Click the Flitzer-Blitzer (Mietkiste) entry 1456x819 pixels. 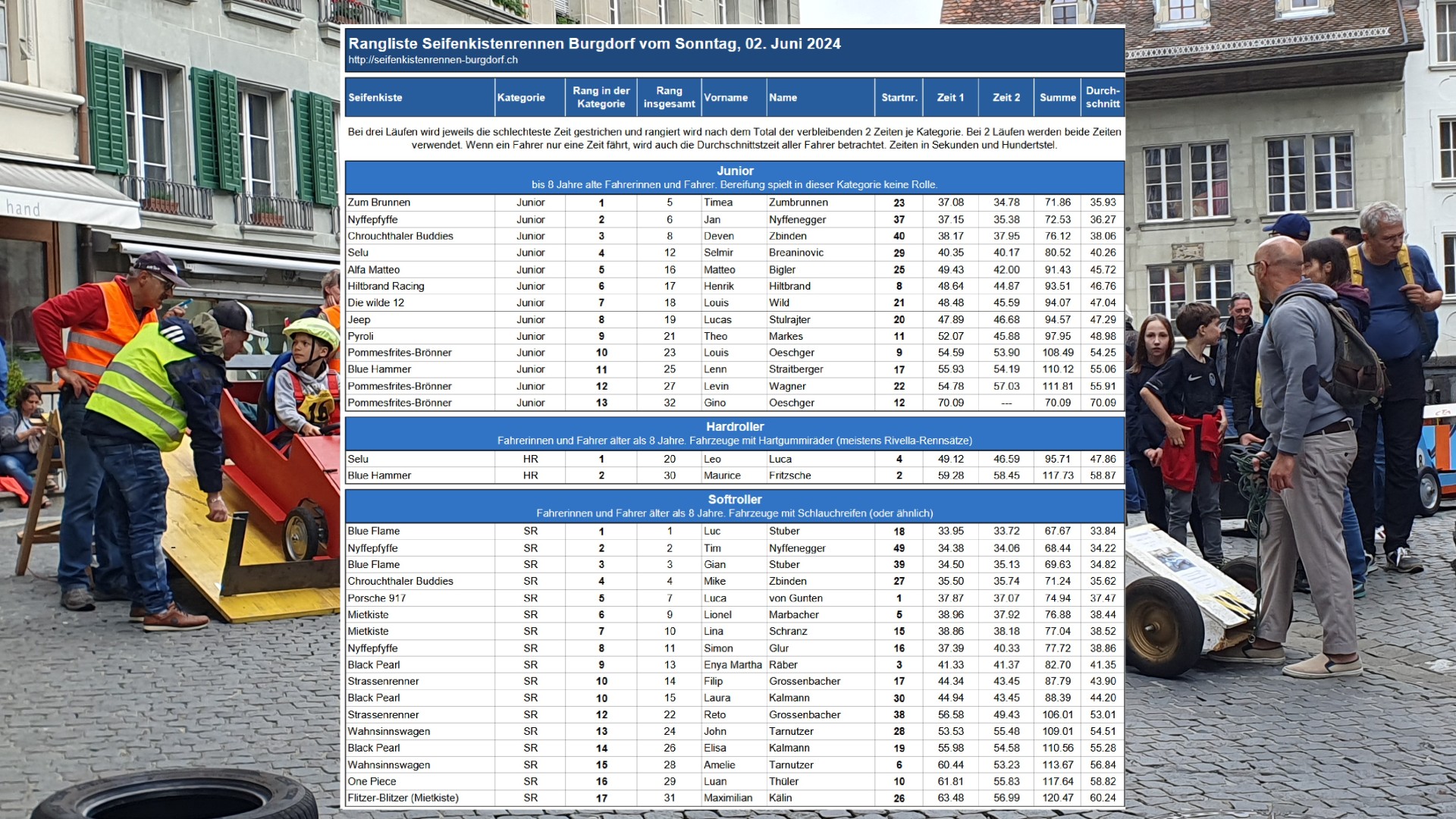point(403,799)
